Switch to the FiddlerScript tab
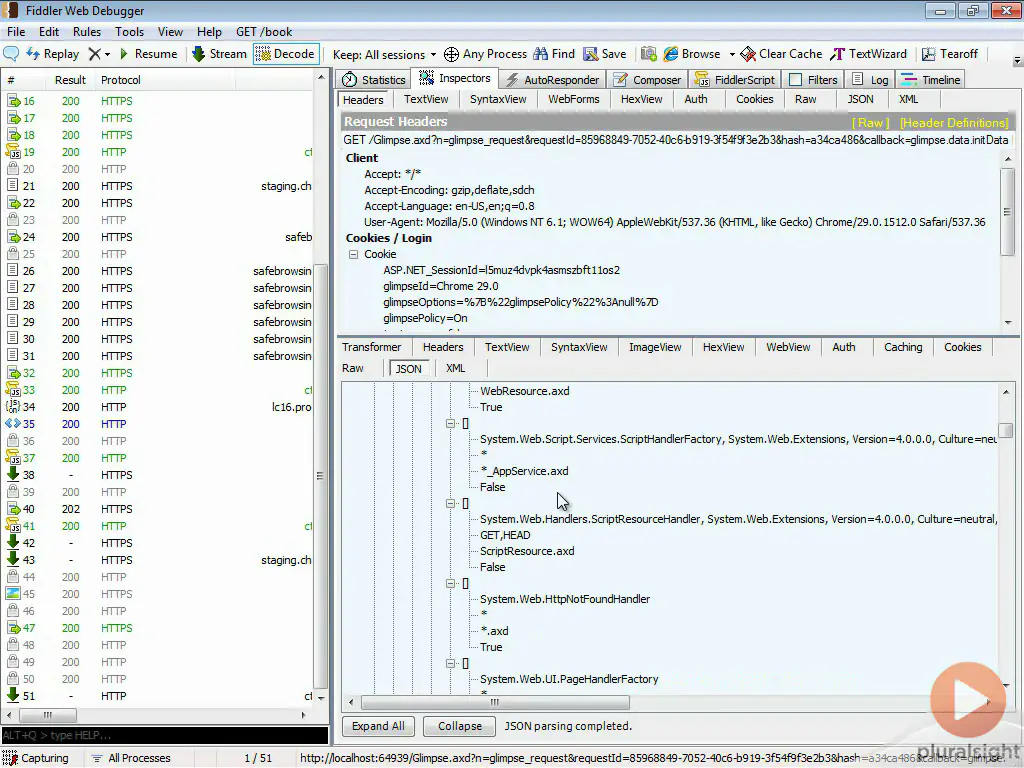This screenshot has width=1024, height=768. point(735,80)
